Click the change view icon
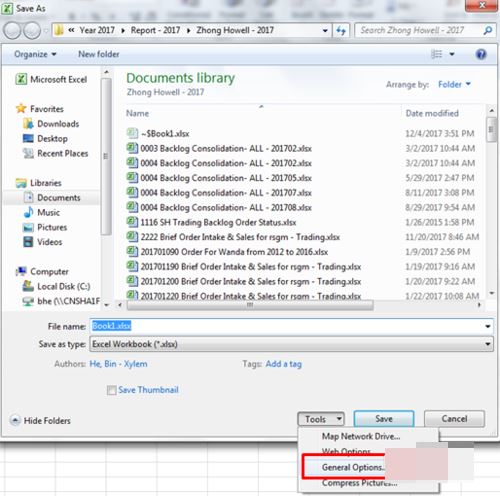 [436, 54]
